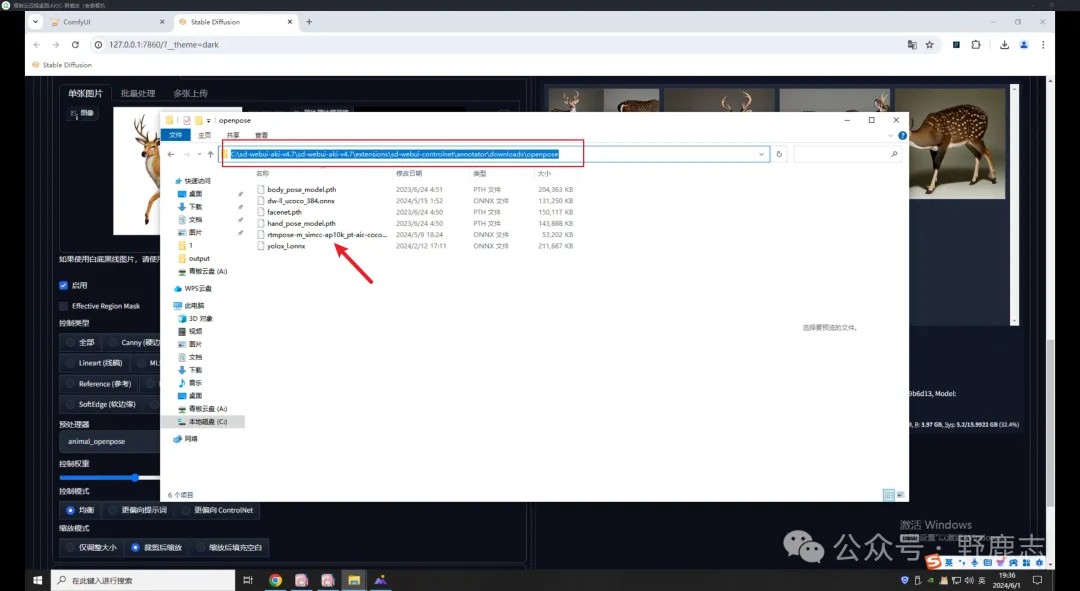Open 网络 in navigation pane
The height and width of the screenshot is (591, 1080).
coord(191,439)
